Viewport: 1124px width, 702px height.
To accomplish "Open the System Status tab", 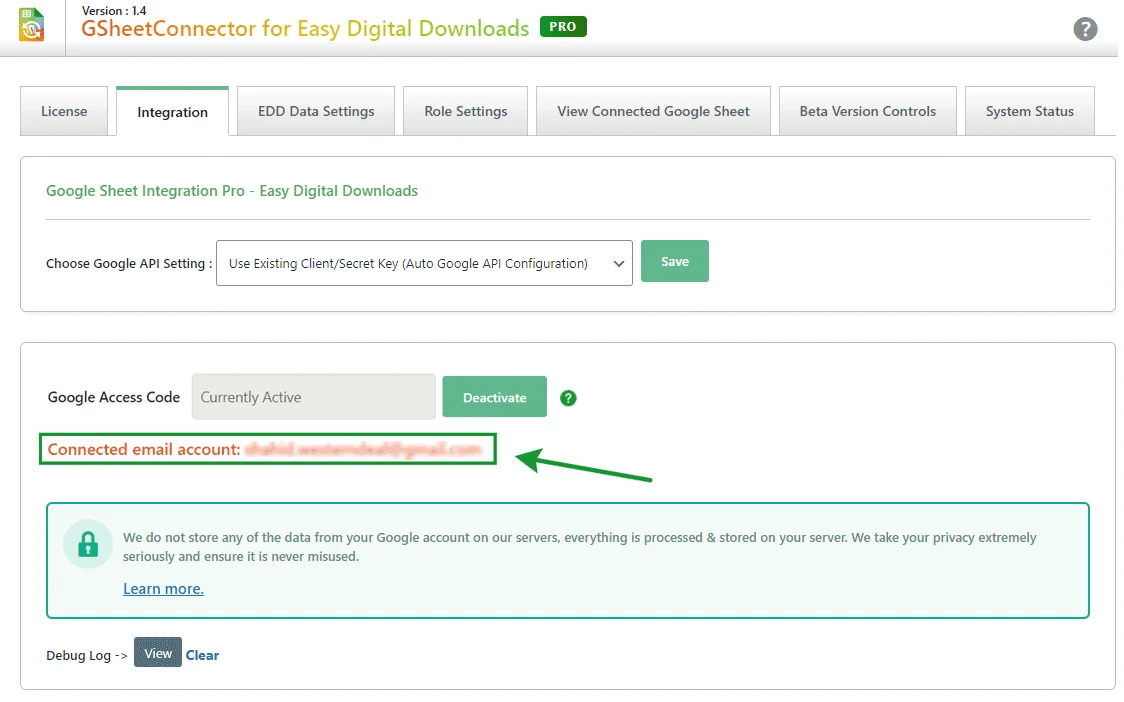I will click(x=1029, y=111).
